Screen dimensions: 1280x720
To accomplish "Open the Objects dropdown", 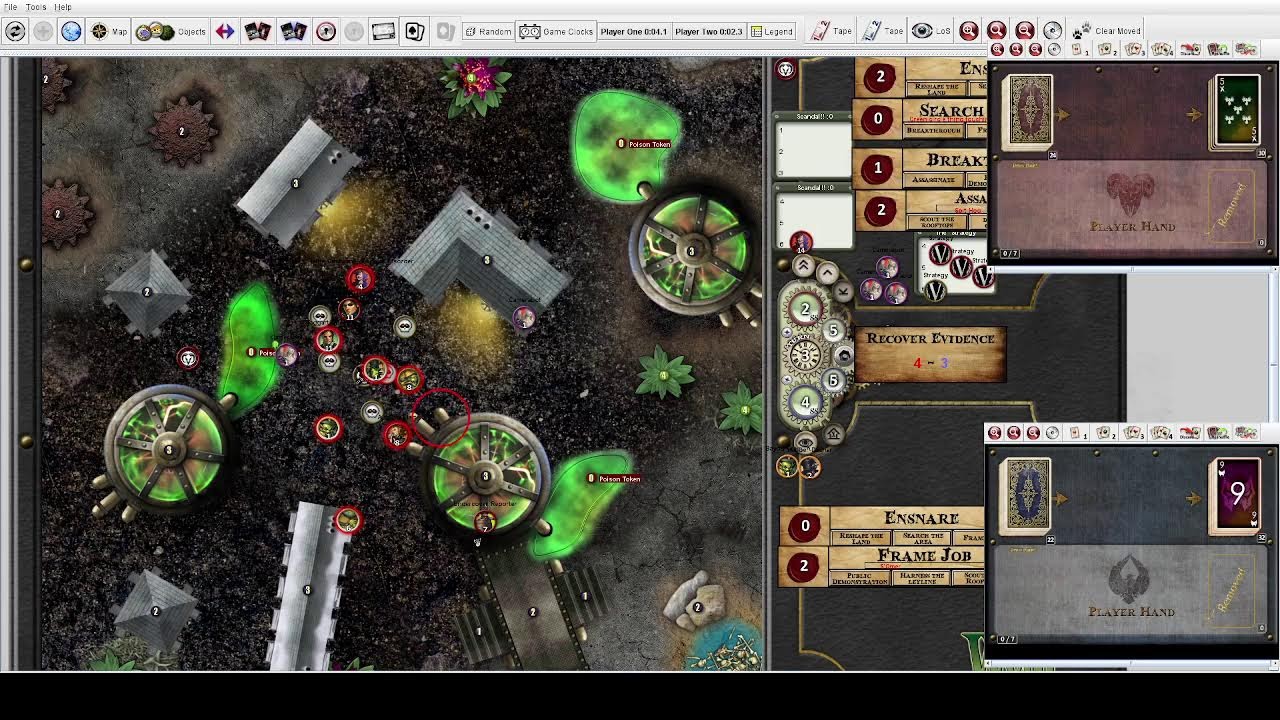I will tap(171, 31).
